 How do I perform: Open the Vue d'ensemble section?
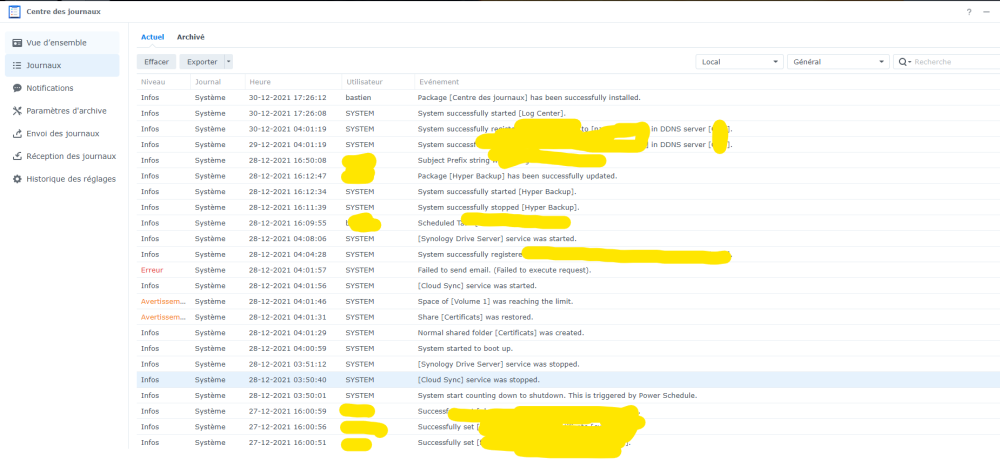coord(62,43)
